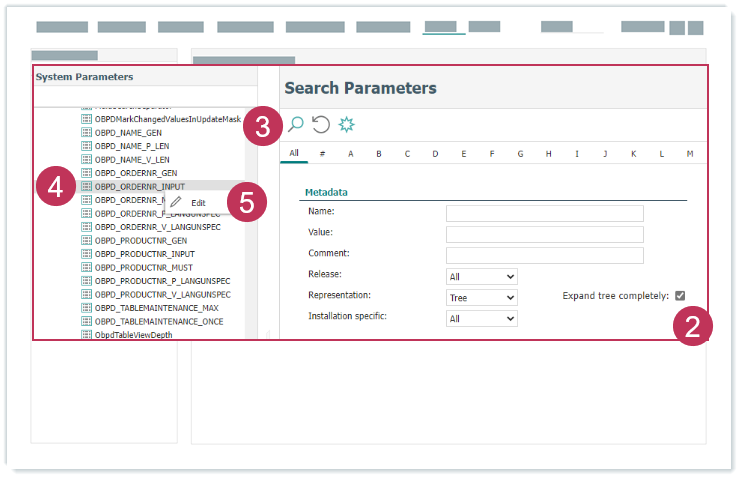
Task: Click the magnifier search icon
Action: click(x=295, y=124)
